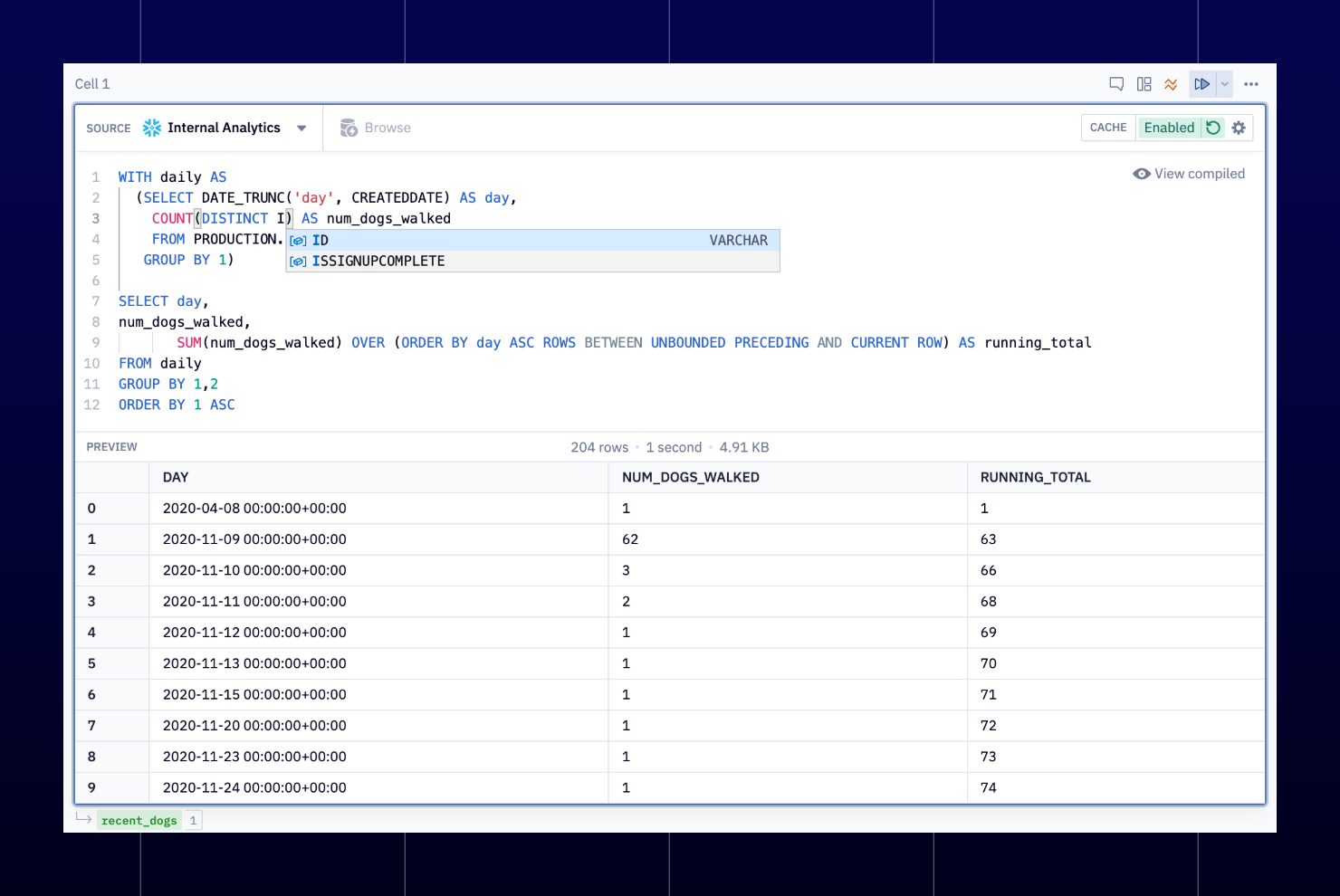
Task: Refresh the query cache
Action: (1213, 128)
